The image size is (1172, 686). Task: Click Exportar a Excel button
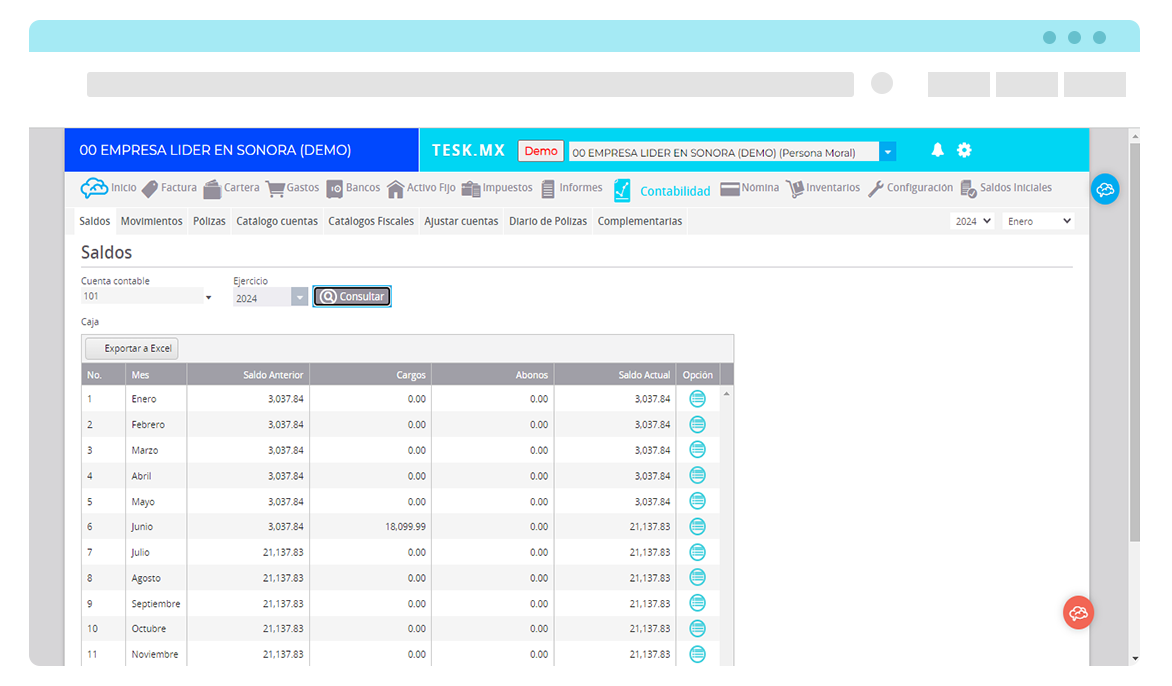[132, 349]
